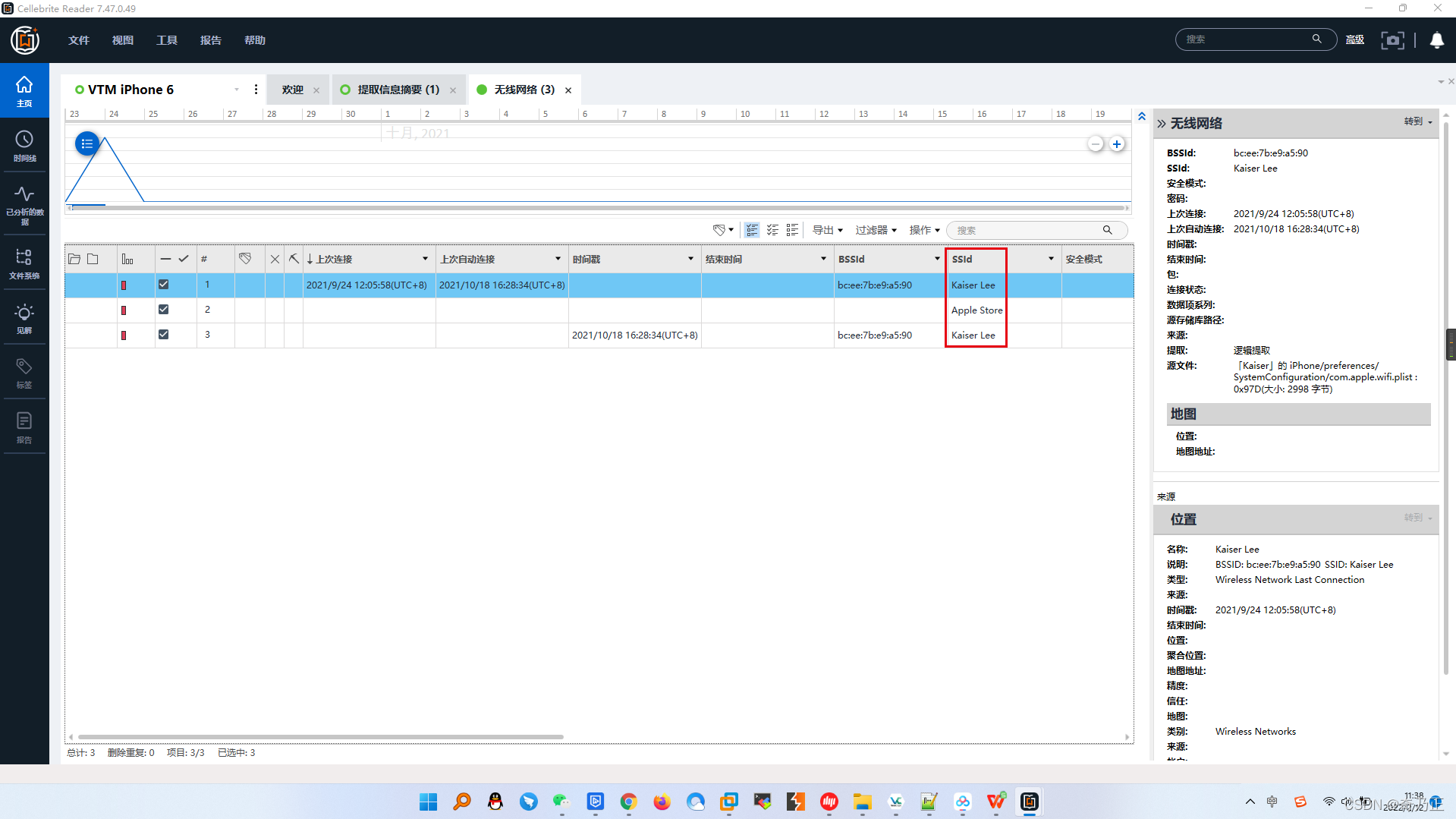
Task: Sort by the 结束时间 column header
Action: 724,259
